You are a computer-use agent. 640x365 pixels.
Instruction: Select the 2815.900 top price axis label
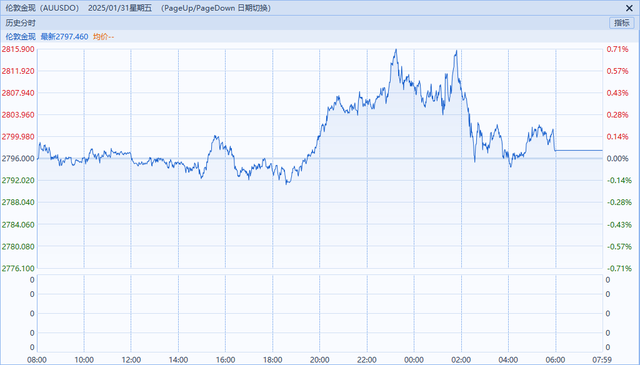click(x=18, y=49)
